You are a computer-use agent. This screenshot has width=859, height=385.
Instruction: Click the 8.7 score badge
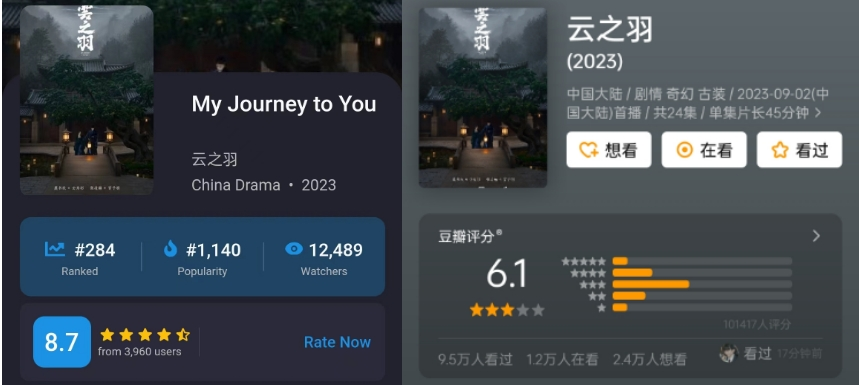[x=62, y=342]
